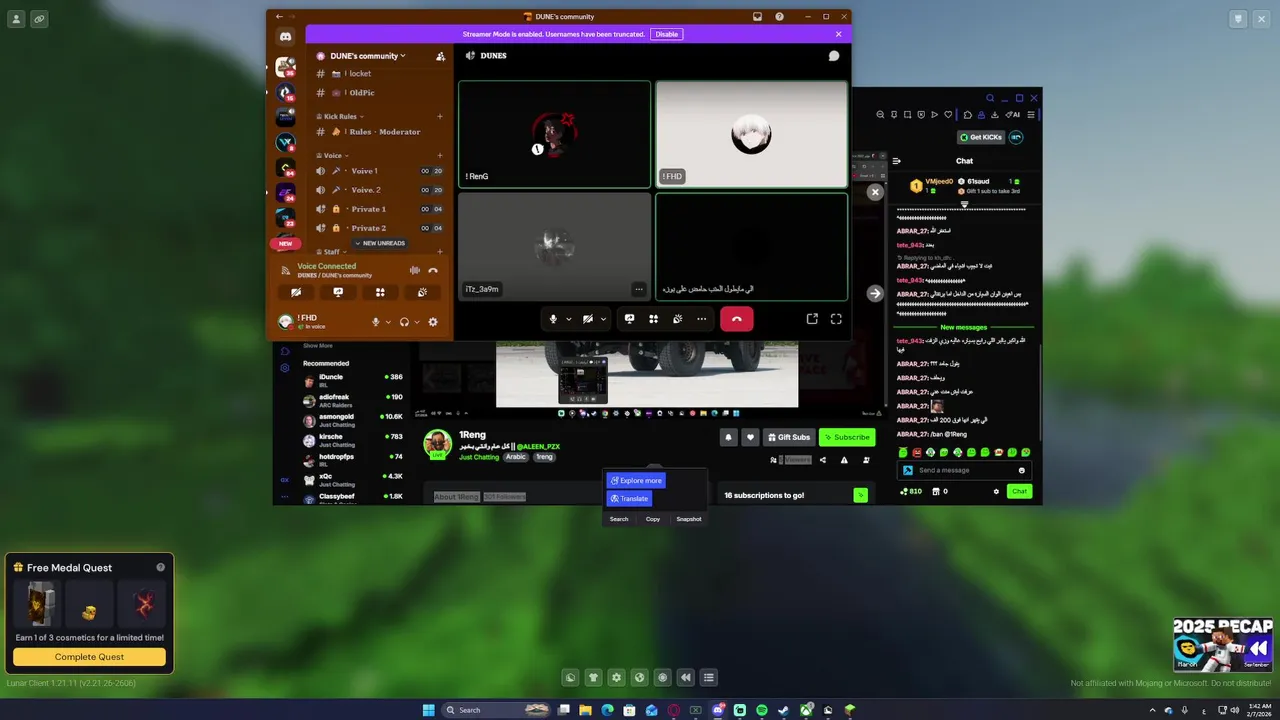Collapse the Staff category
The height and width of the screenshot is (720, 1280).
[331, 252]
